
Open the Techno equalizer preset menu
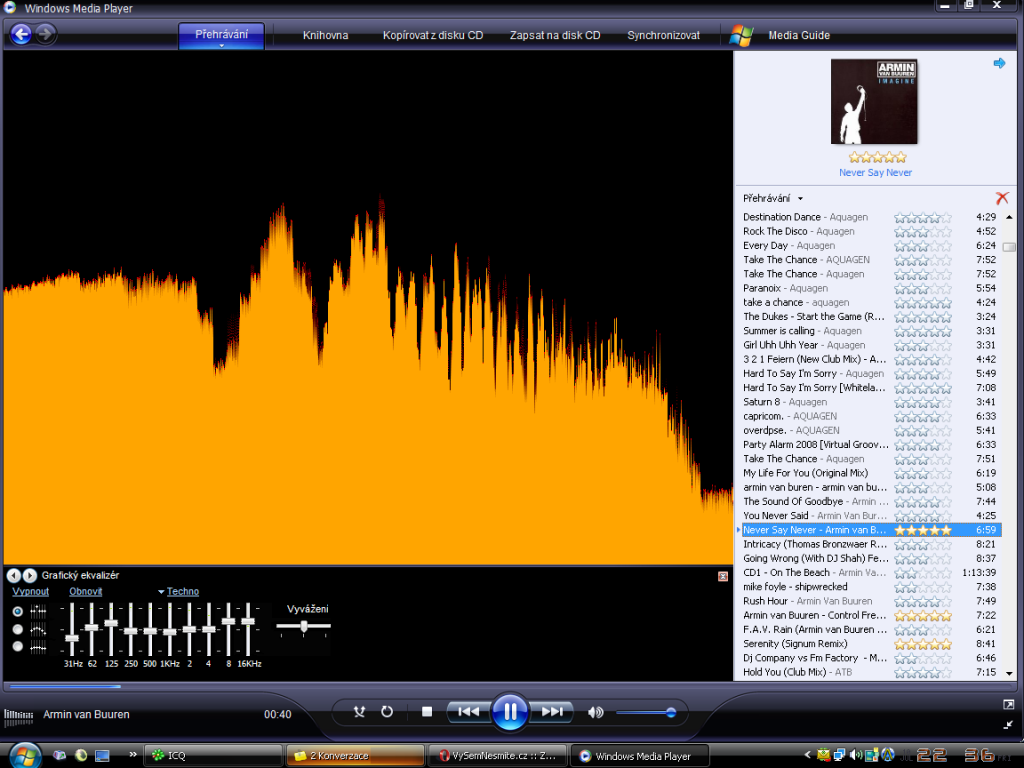click(x=178, y=592)
